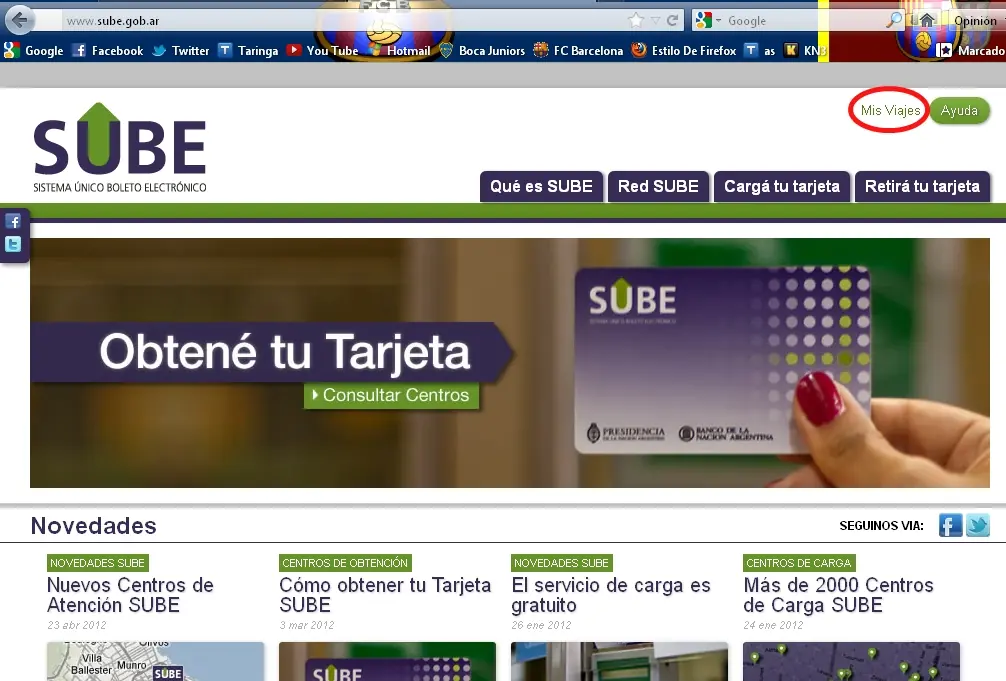Bookmark page with the star icon
The height and width of the screenshot is (681, 1006).
(636, 21)
